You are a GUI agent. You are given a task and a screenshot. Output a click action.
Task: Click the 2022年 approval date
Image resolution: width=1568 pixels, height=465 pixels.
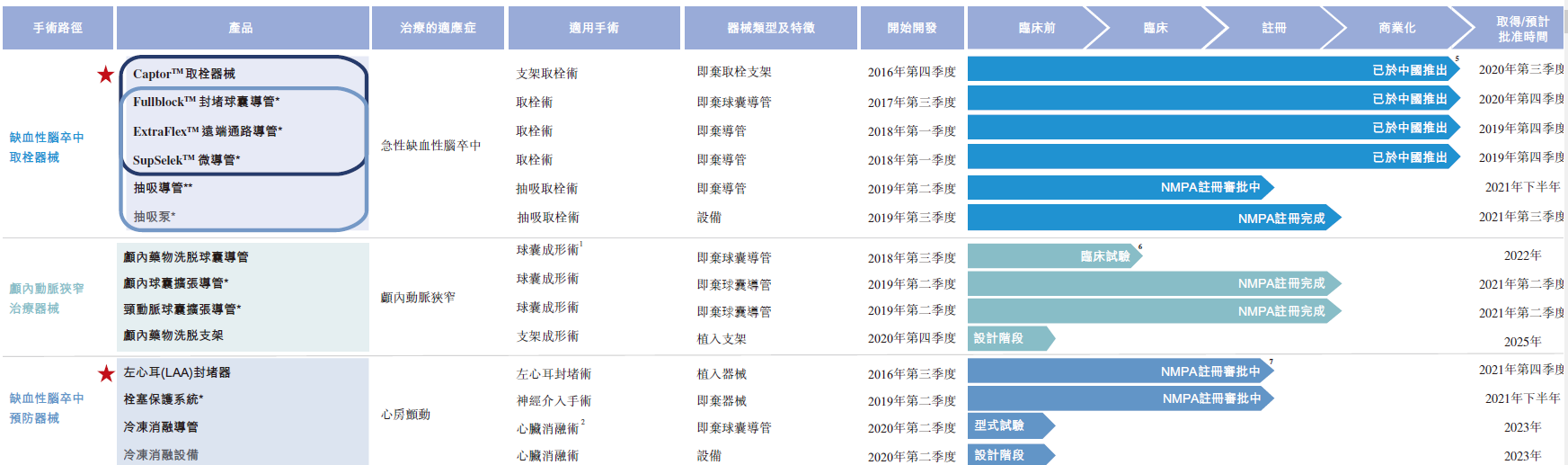coord(1522,255)
